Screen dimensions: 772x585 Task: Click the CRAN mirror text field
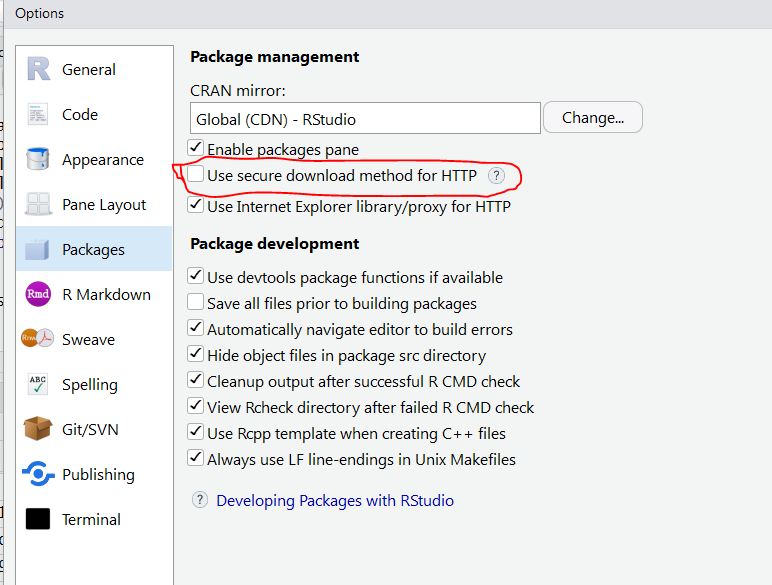(365, 118)
